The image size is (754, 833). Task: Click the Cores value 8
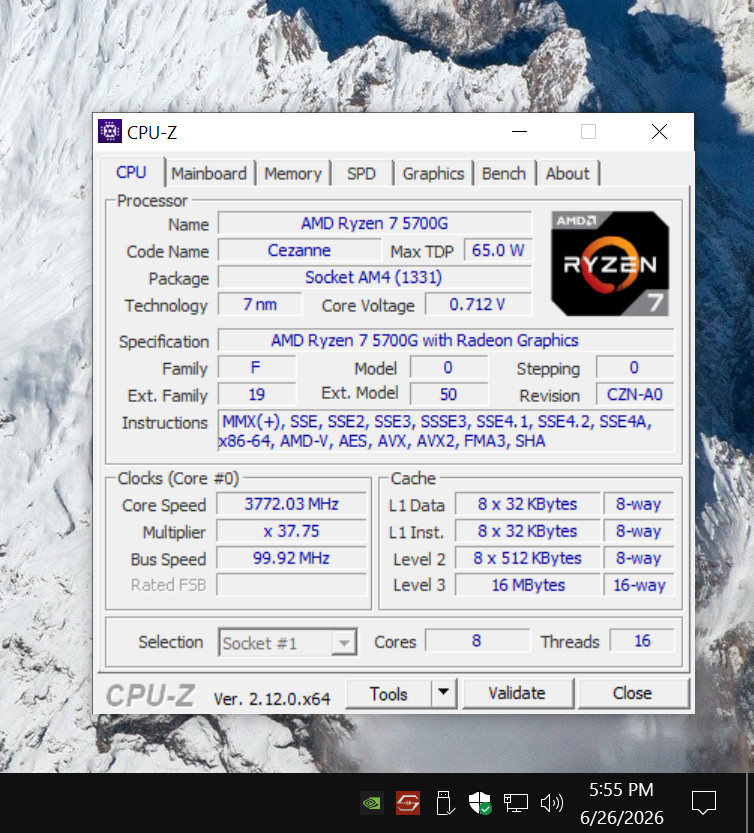click(477, 641)
